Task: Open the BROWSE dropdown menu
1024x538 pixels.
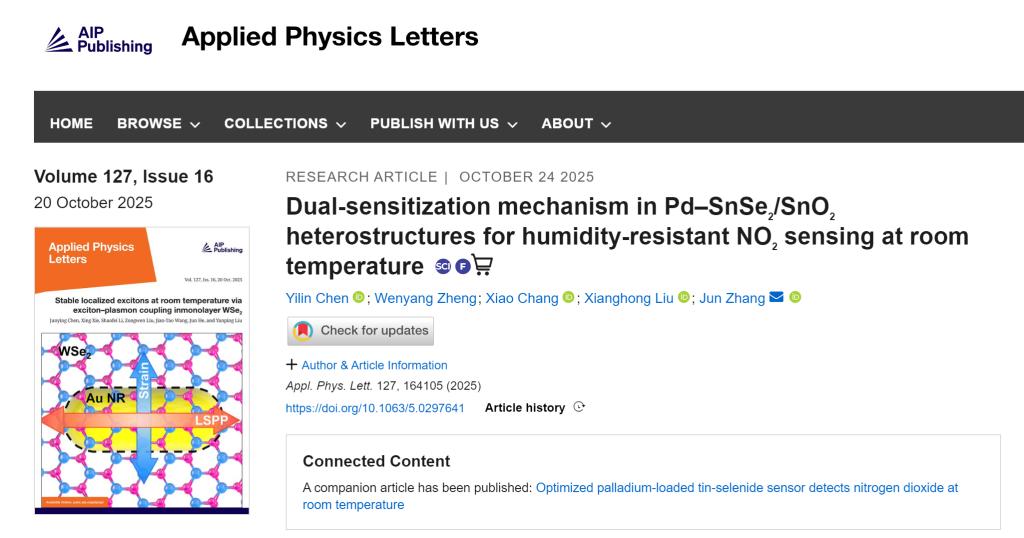Action: (x=158, y=124)
